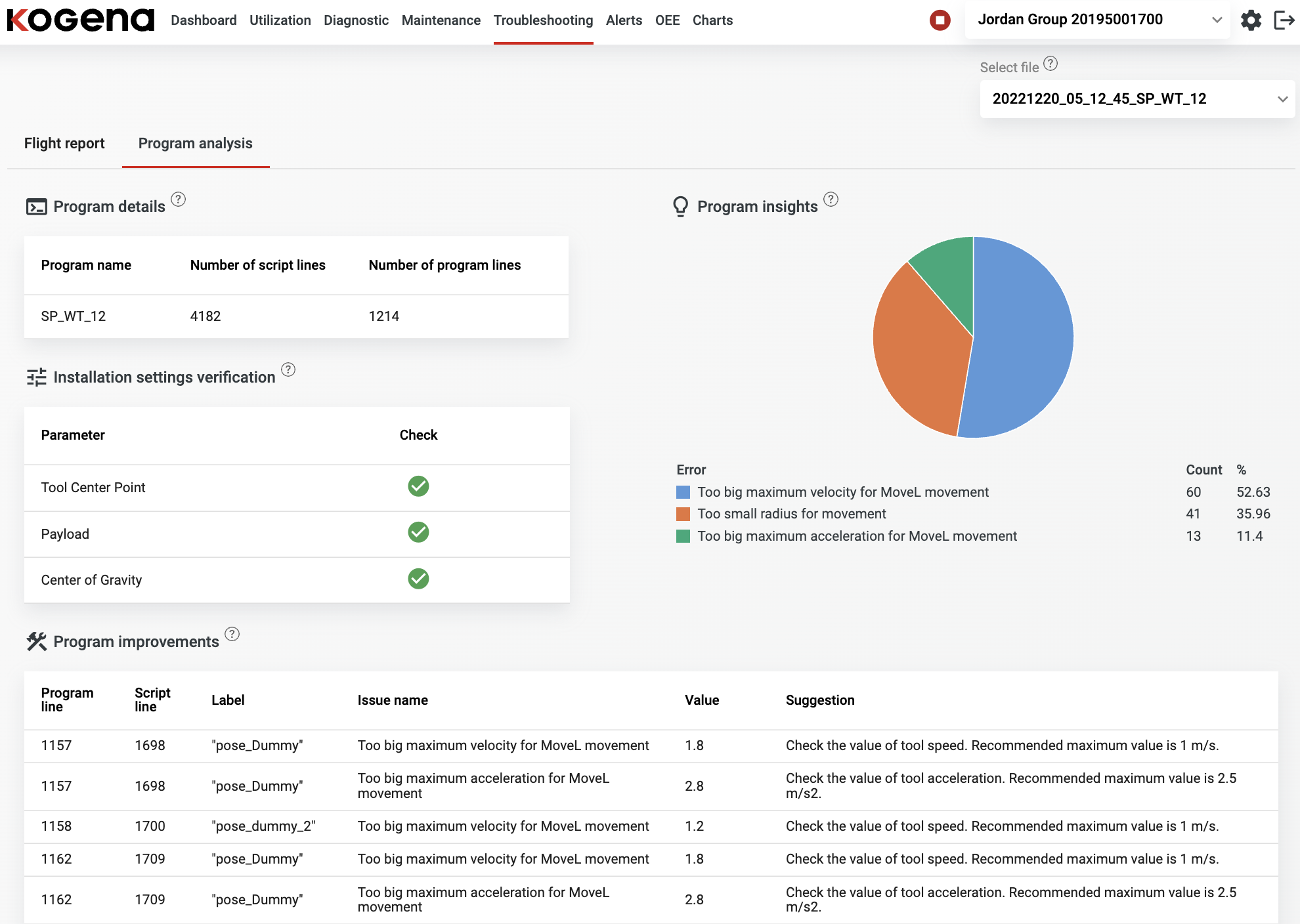
Task: Open settings with the gear icon
Action: coord(1251,20)
